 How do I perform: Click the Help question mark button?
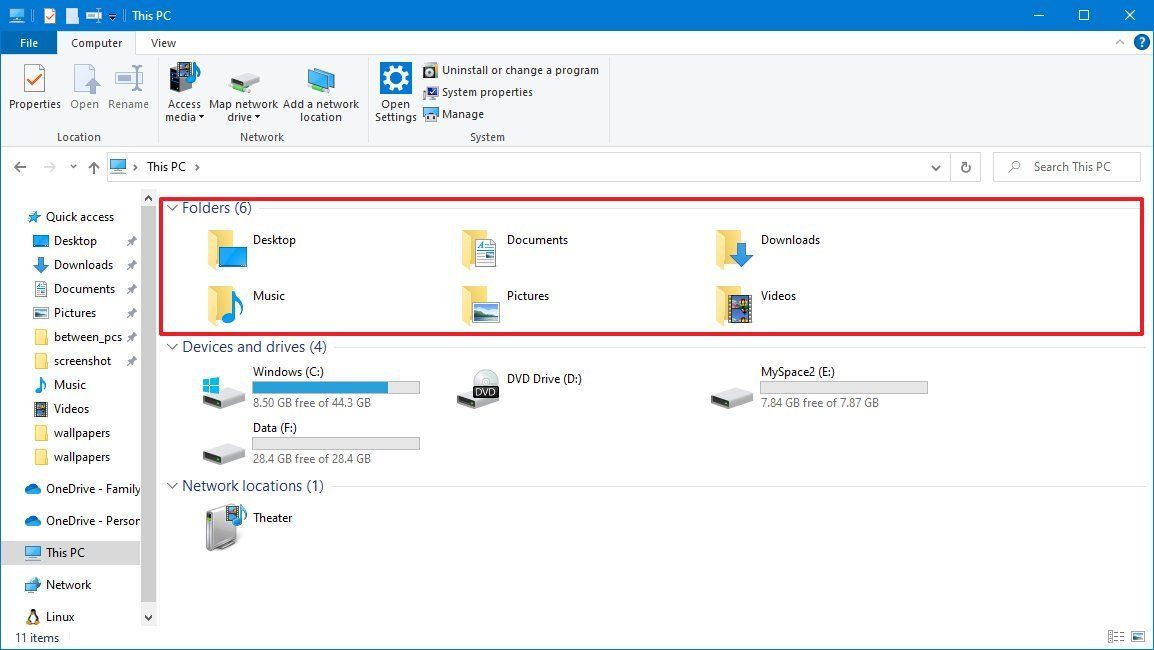1142,43
